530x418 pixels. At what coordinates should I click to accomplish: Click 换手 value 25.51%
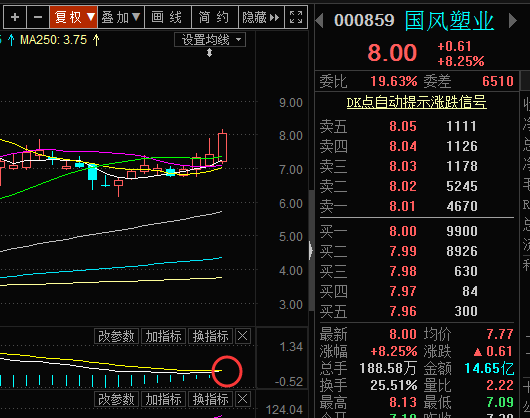[x=394, y=385]
